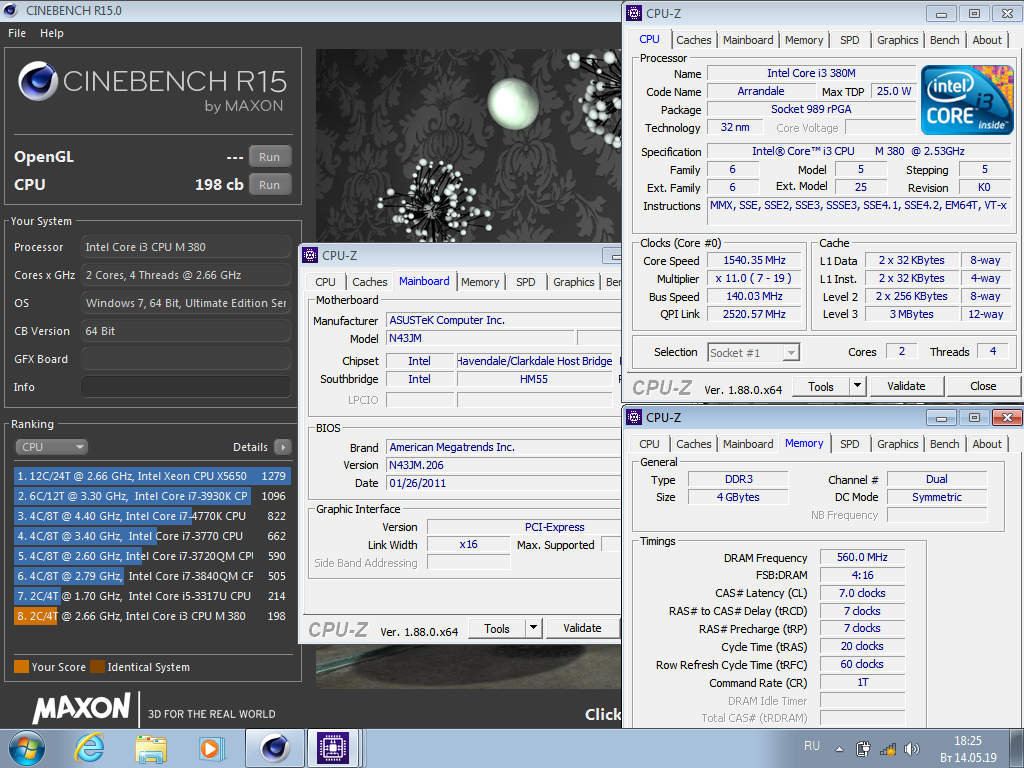Open the Socket #1 selection dropdown
The image size is (1024, 768).
[754, 353]
